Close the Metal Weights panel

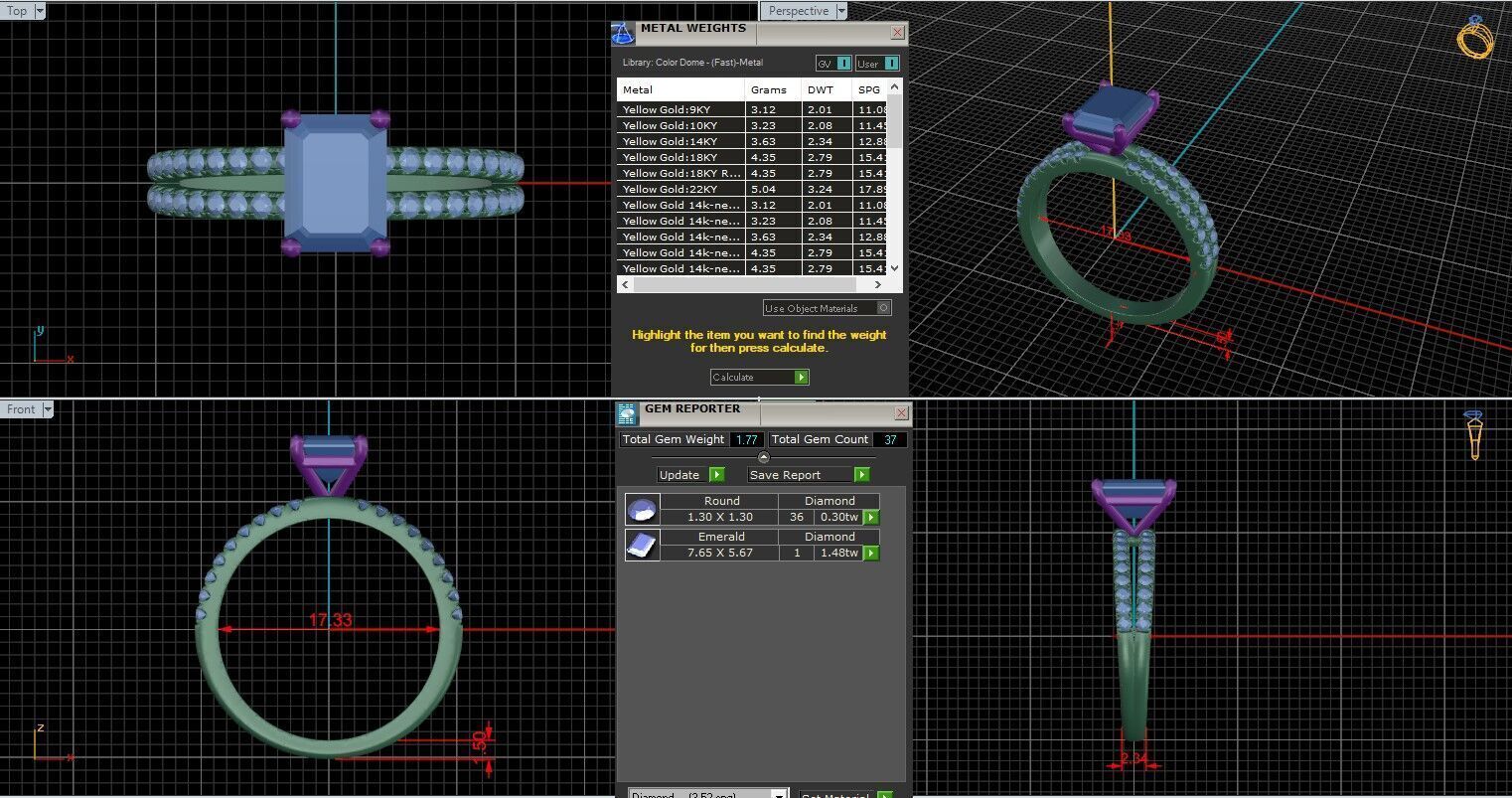[897, 32]
